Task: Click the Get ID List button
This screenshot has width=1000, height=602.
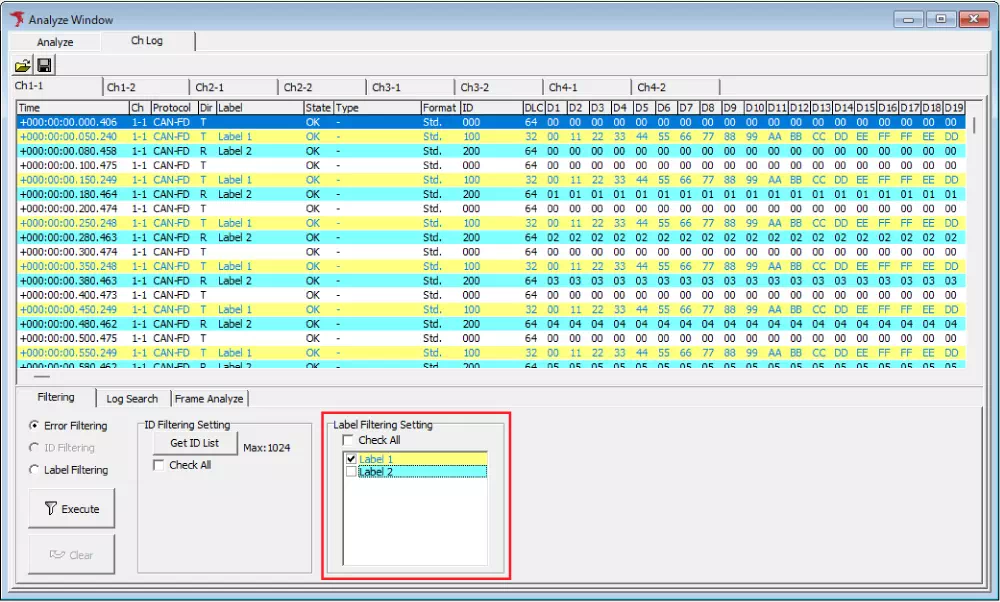Action: 195,443
